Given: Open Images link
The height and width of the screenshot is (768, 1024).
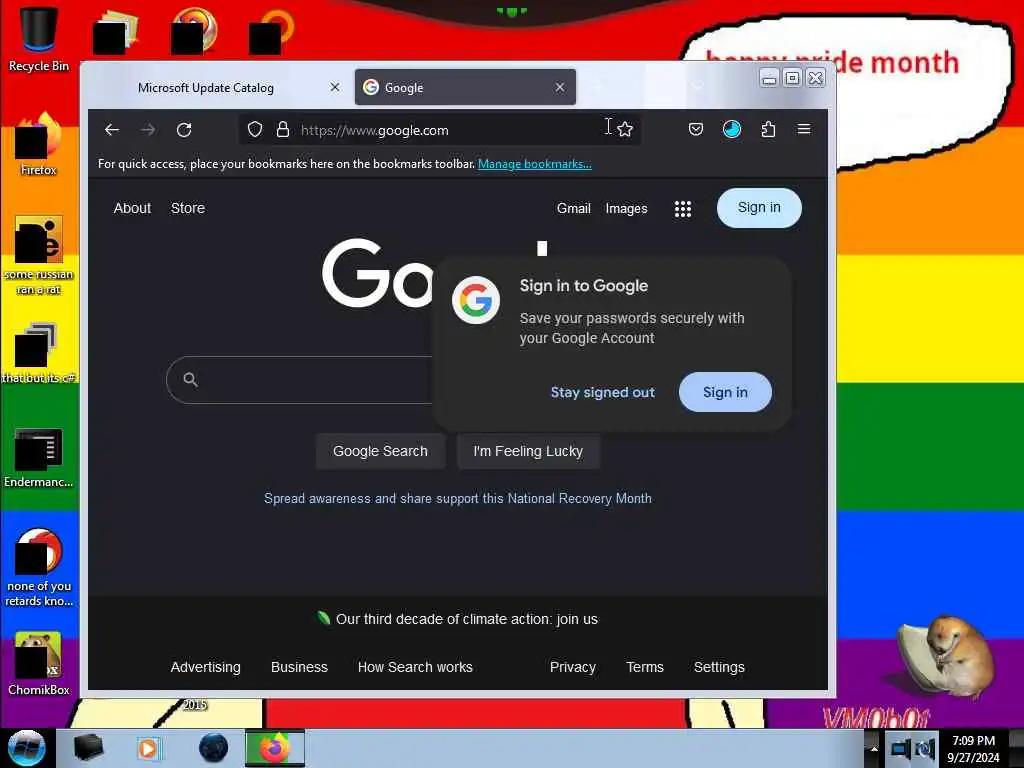Looking at the screenshot, I should (626, 208).
